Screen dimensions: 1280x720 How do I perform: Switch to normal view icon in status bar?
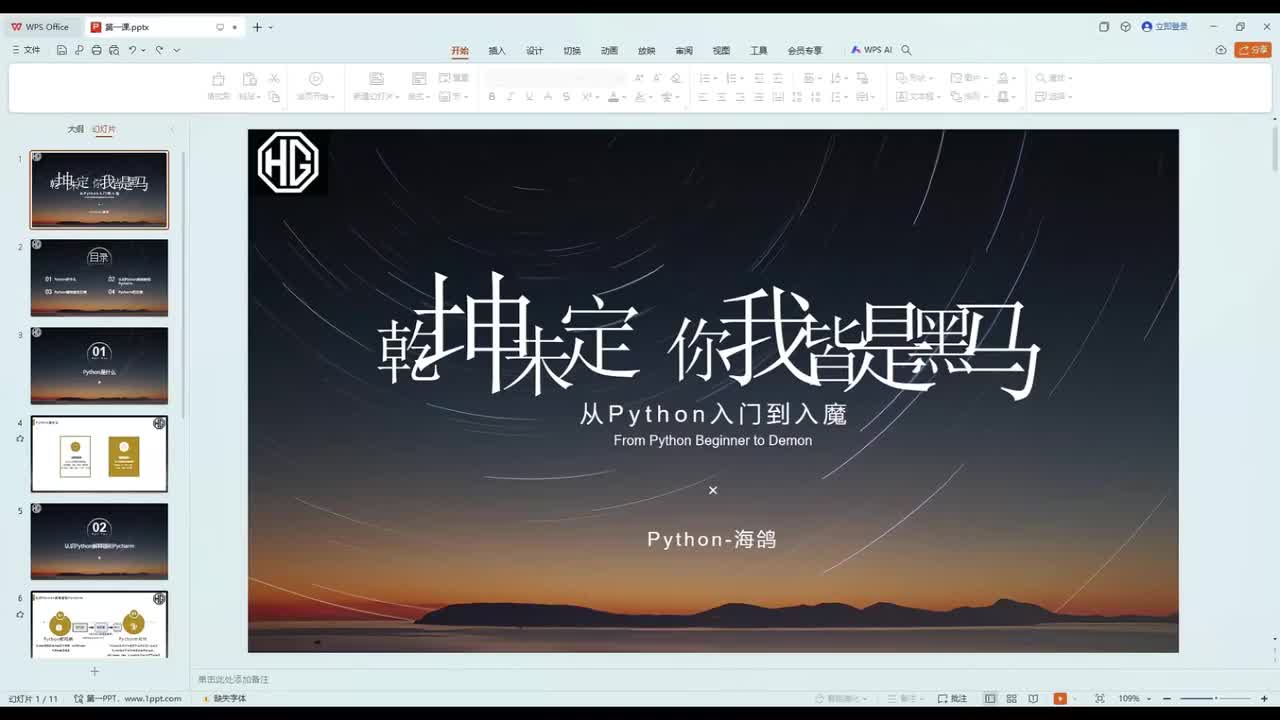[990, 699]
